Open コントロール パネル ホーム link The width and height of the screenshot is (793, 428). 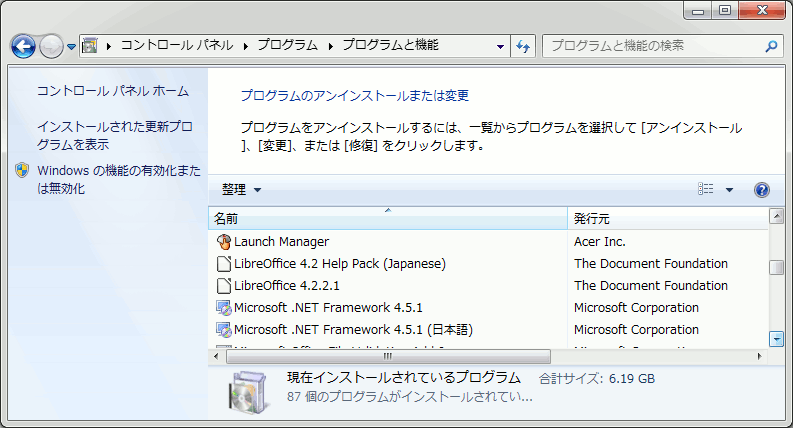(x=112, y=91)
